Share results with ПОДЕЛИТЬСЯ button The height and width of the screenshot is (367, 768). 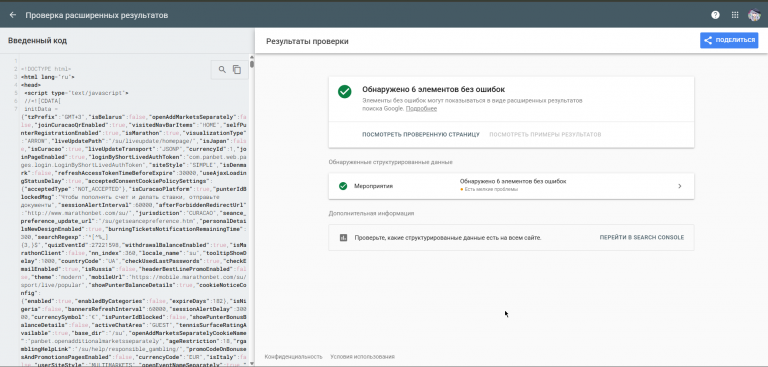click(729, 40)
